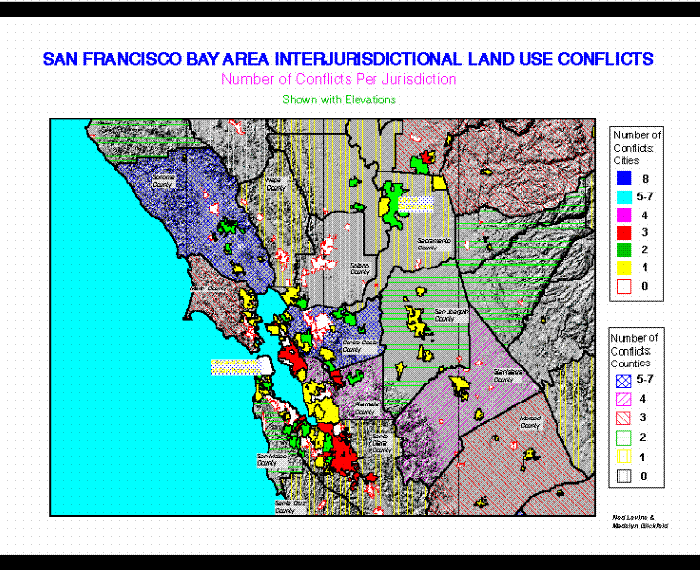Click the gray 0 county legend symbol

click(624, 476)
